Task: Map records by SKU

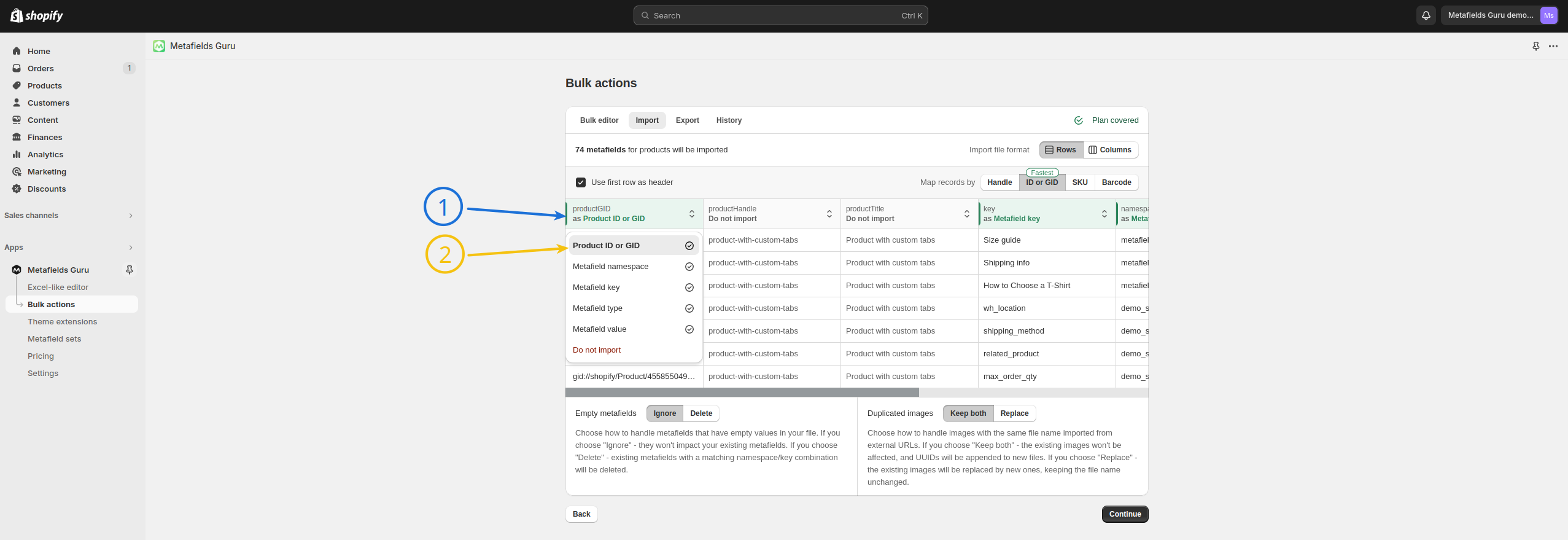Action: pyautogui.click(x=1080, y=182)
